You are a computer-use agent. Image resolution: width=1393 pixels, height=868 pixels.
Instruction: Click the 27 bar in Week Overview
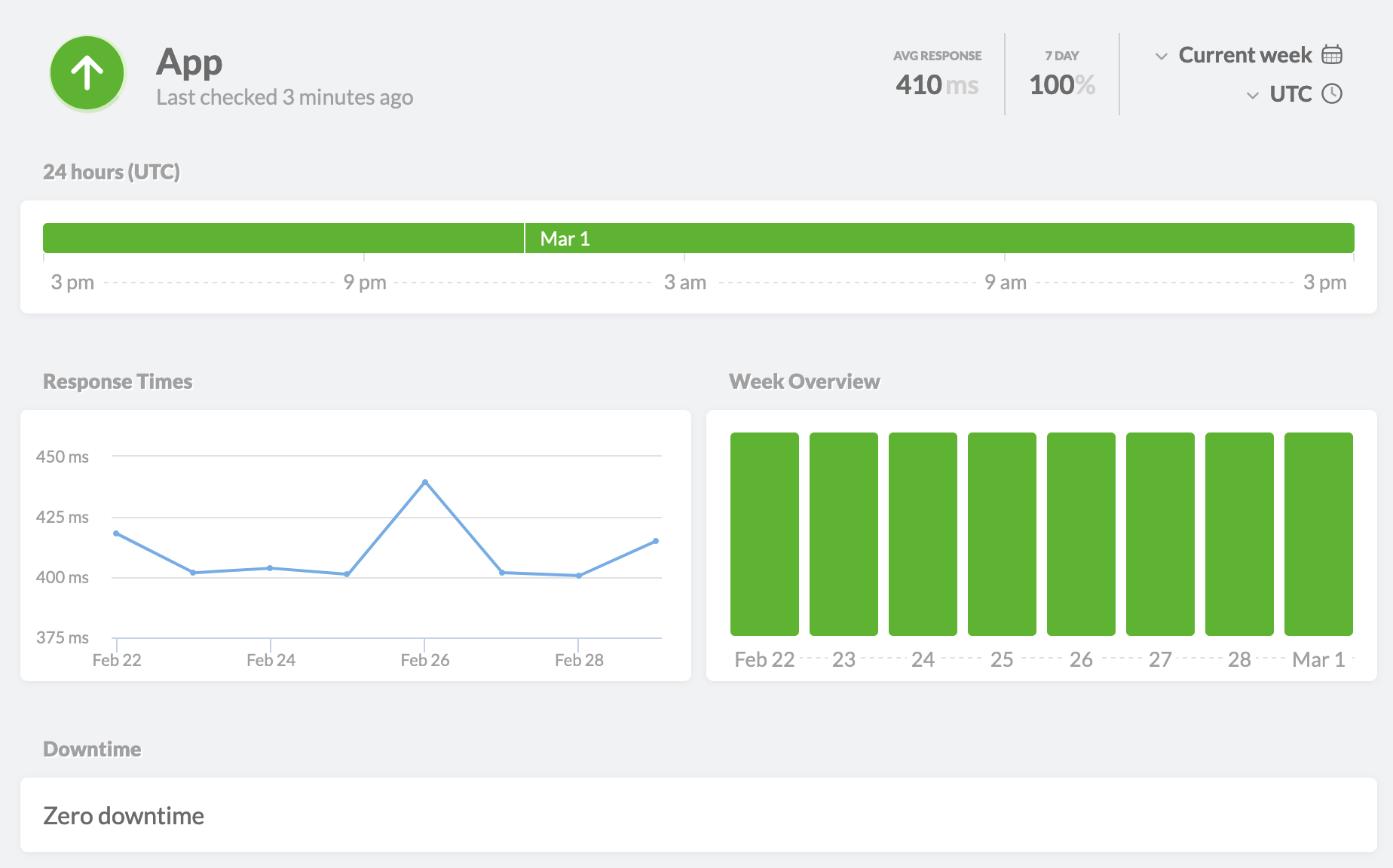pos(1160,533)
